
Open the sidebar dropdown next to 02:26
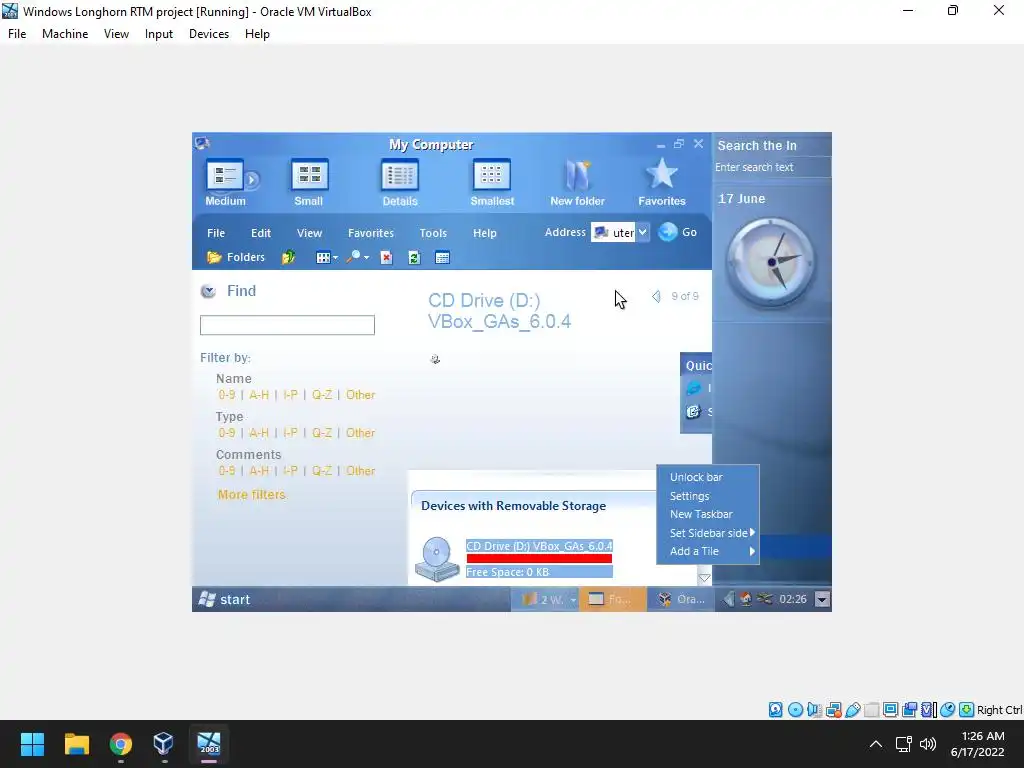822,599
